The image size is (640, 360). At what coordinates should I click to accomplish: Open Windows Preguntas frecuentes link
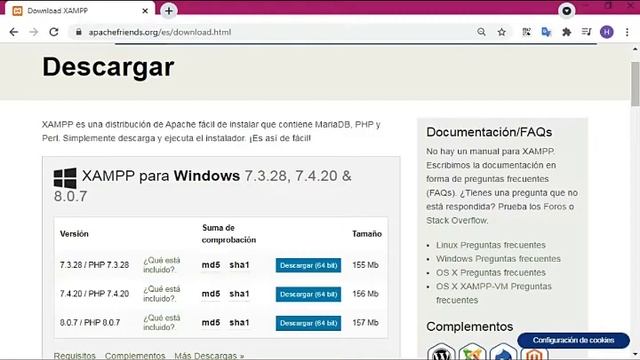coord(498,259)
